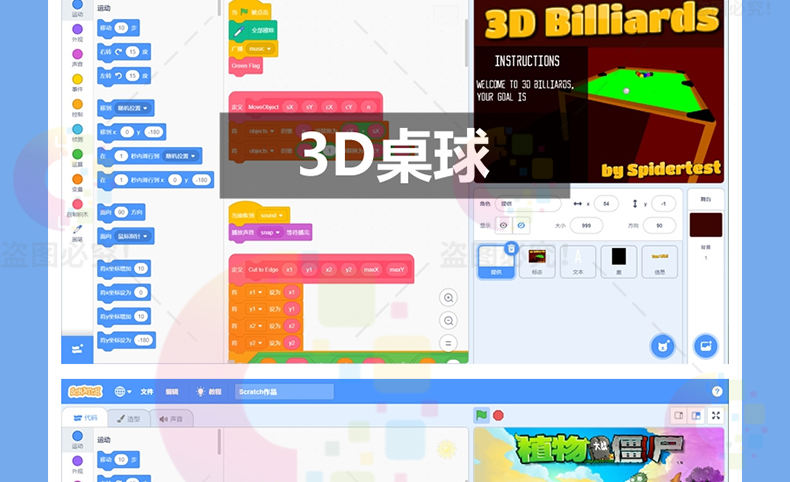Screen dimensions: 790x482
Task: Select the dark red stage backdrop thumbnail
Action: click(705, 225)
